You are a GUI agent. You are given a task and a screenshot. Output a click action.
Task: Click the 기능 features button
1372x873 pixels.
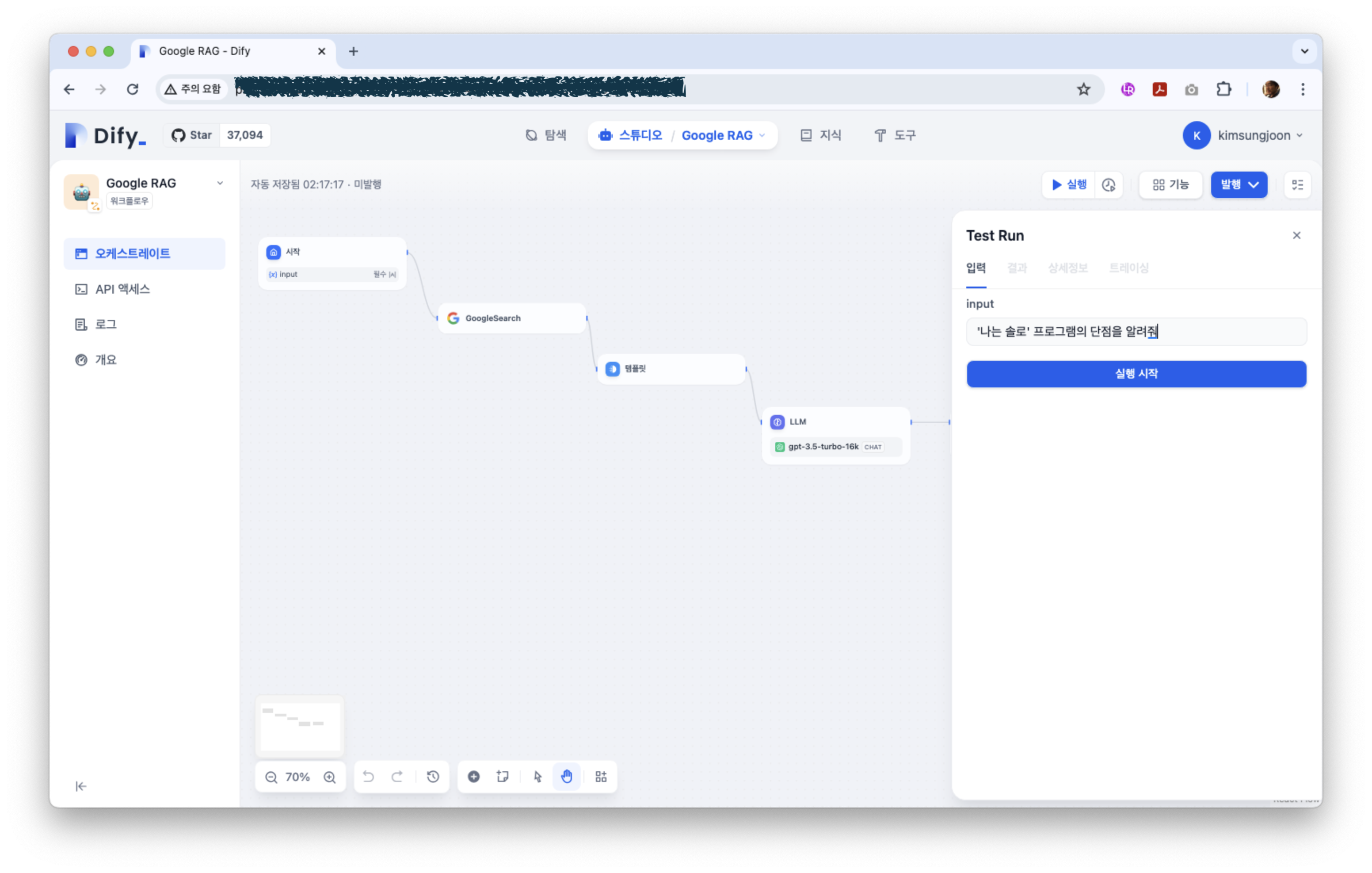click(1170, 185)
